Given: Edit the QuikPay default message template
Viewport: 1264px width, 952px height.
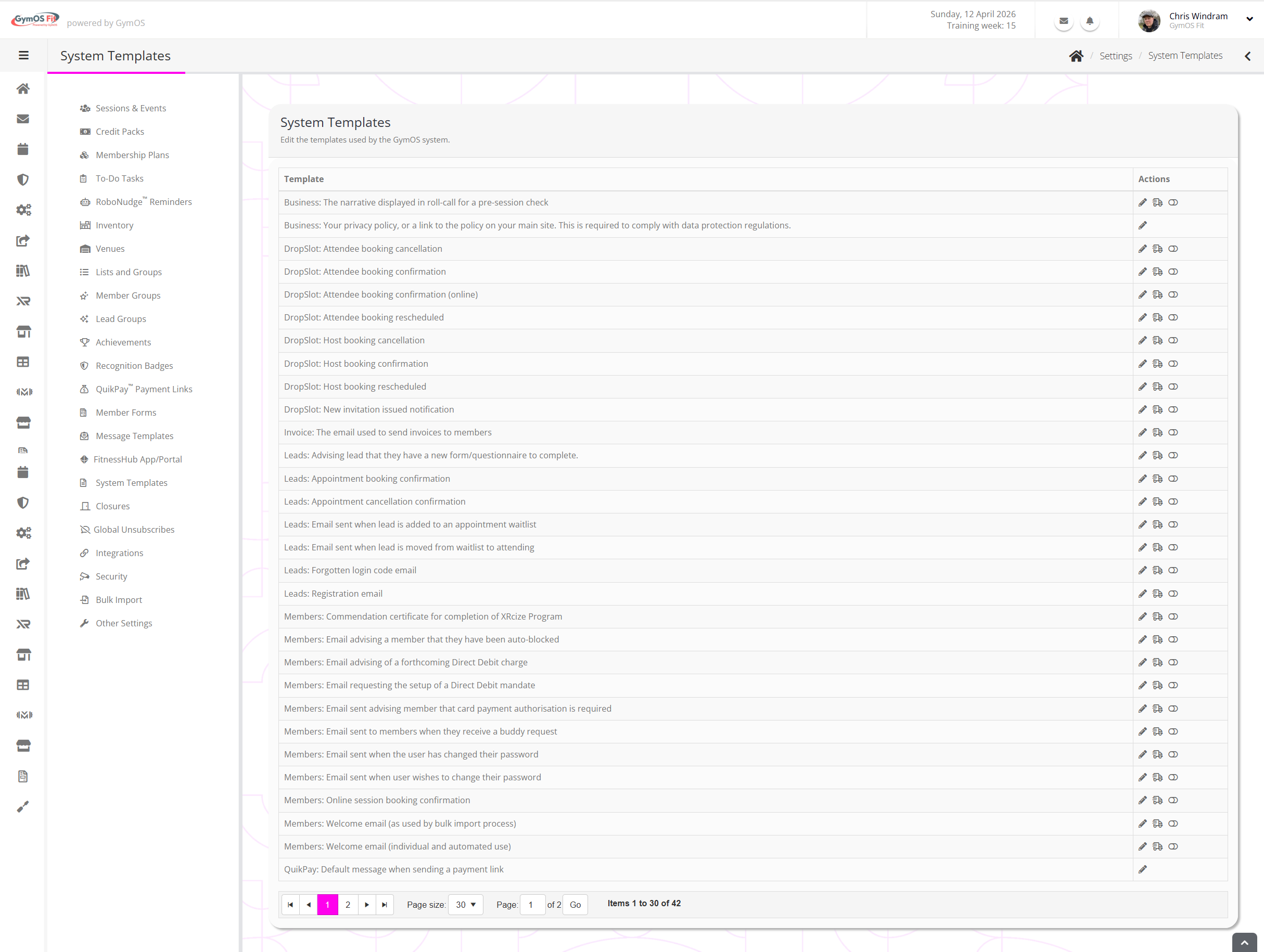Looking at the screenshot, I should click(1142, 869).
